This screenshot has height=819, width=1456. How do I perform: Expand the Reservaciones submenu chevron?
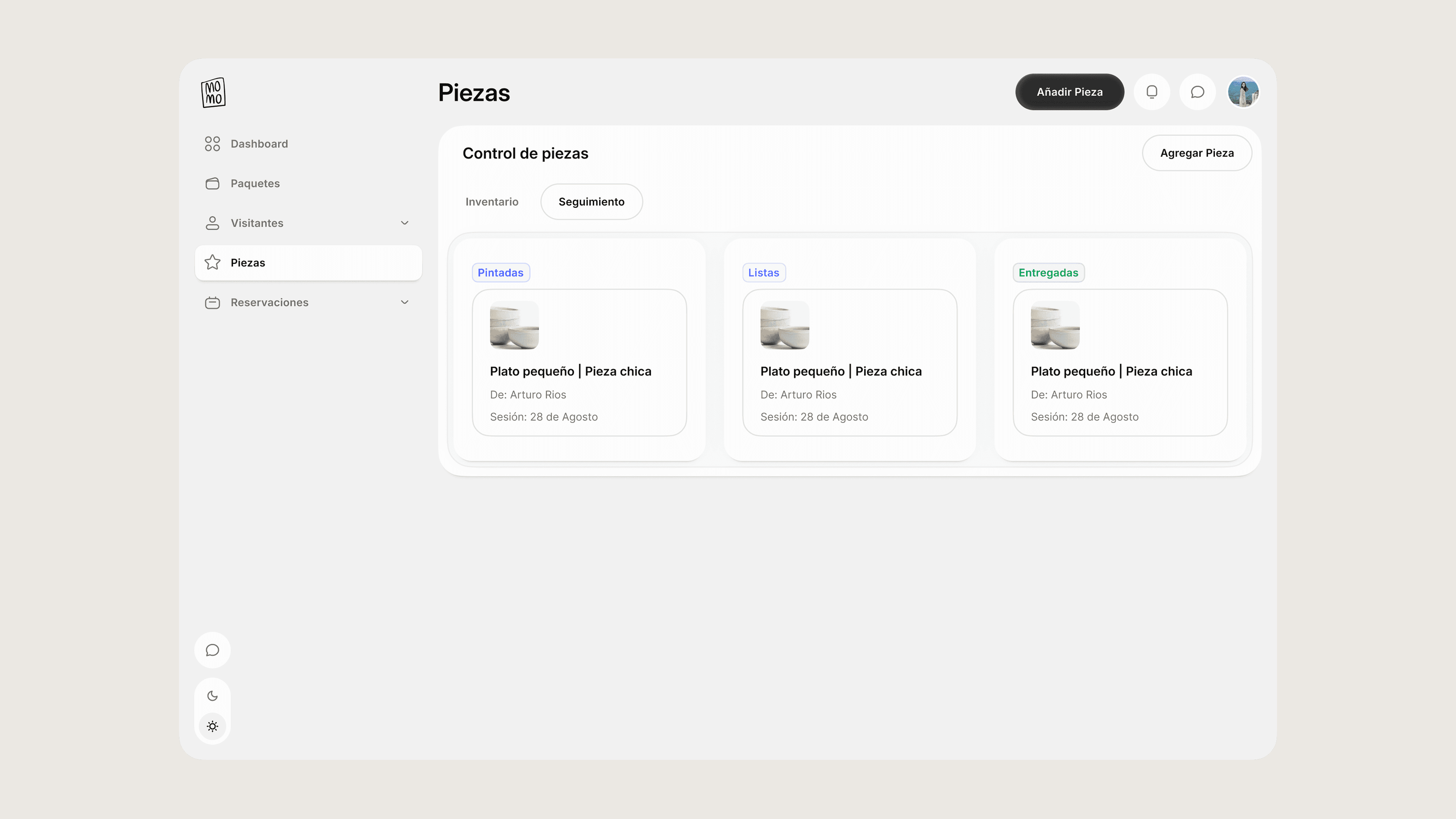405,302
